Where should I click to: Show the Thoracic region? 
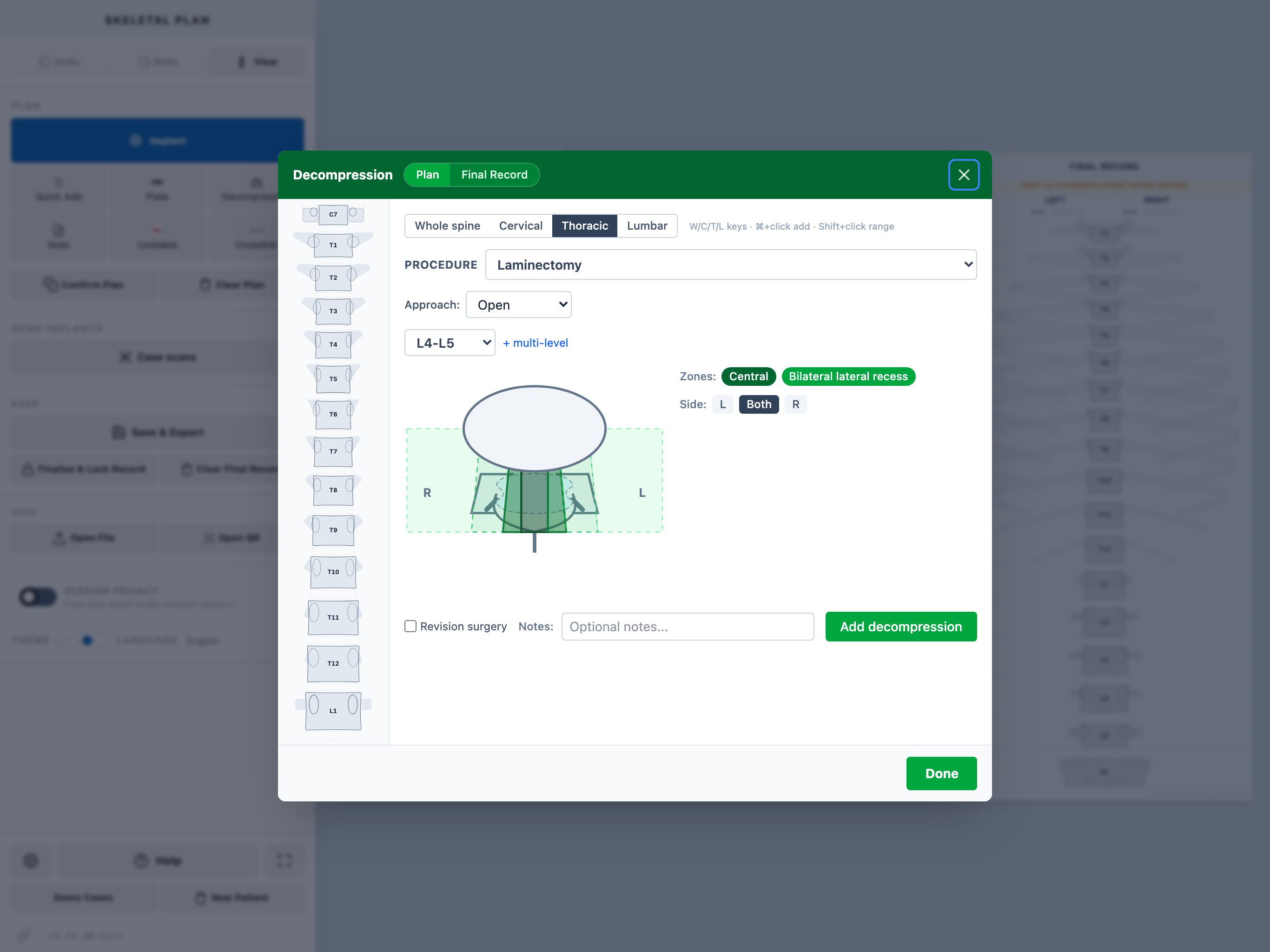pos(584,225)
